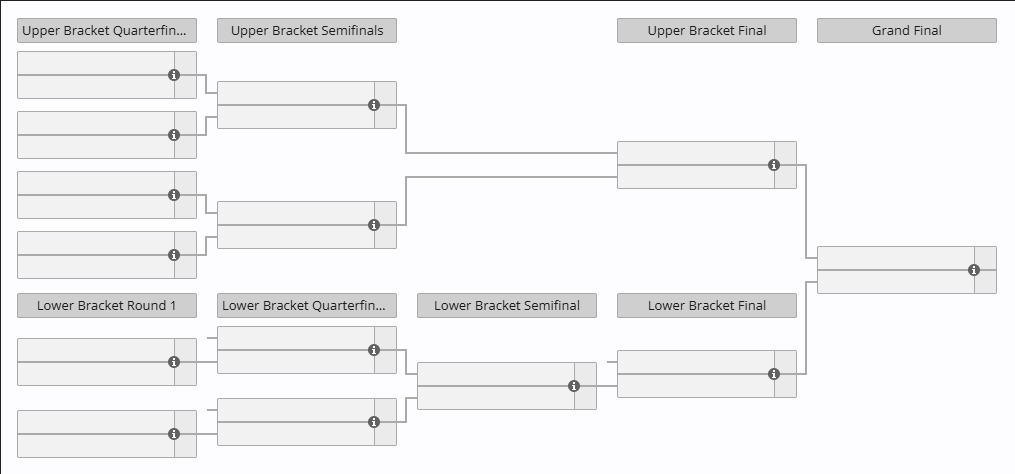
Task: Click the Upper Bracket Semifinals header
Action: pos(307,31)
